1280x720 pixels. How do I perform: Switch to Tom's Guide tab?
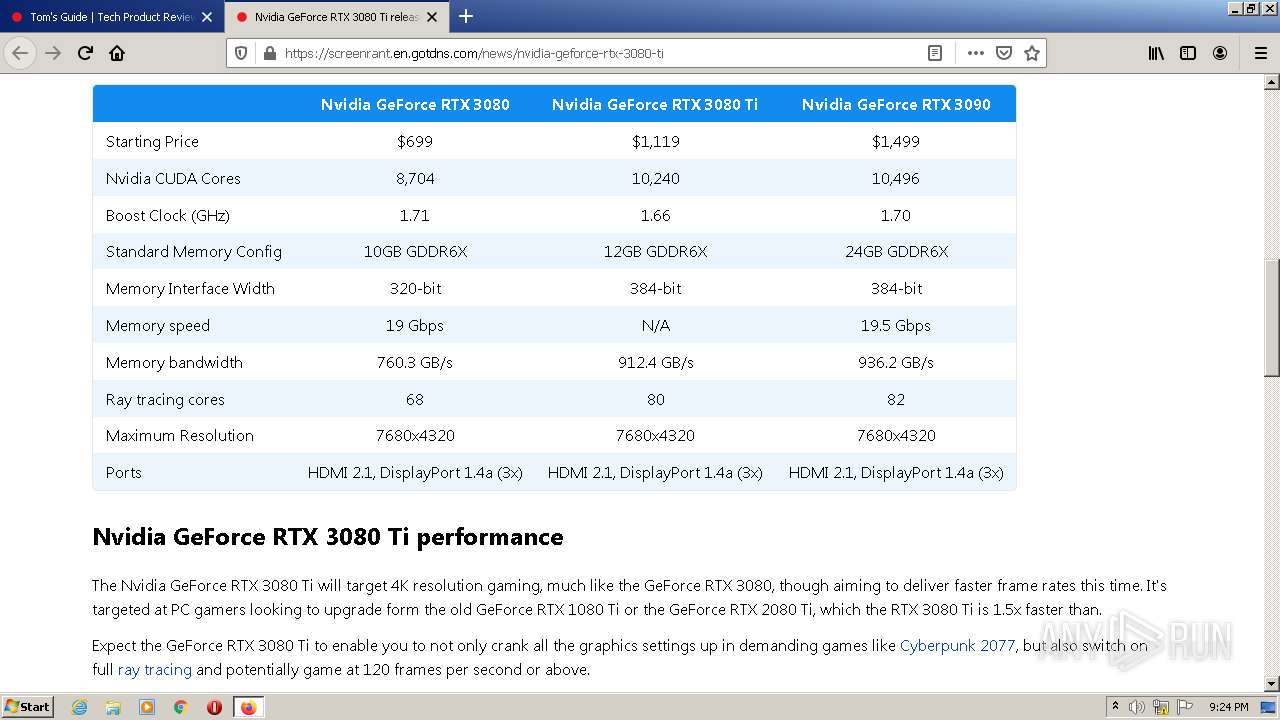click(x=112, y=17)
